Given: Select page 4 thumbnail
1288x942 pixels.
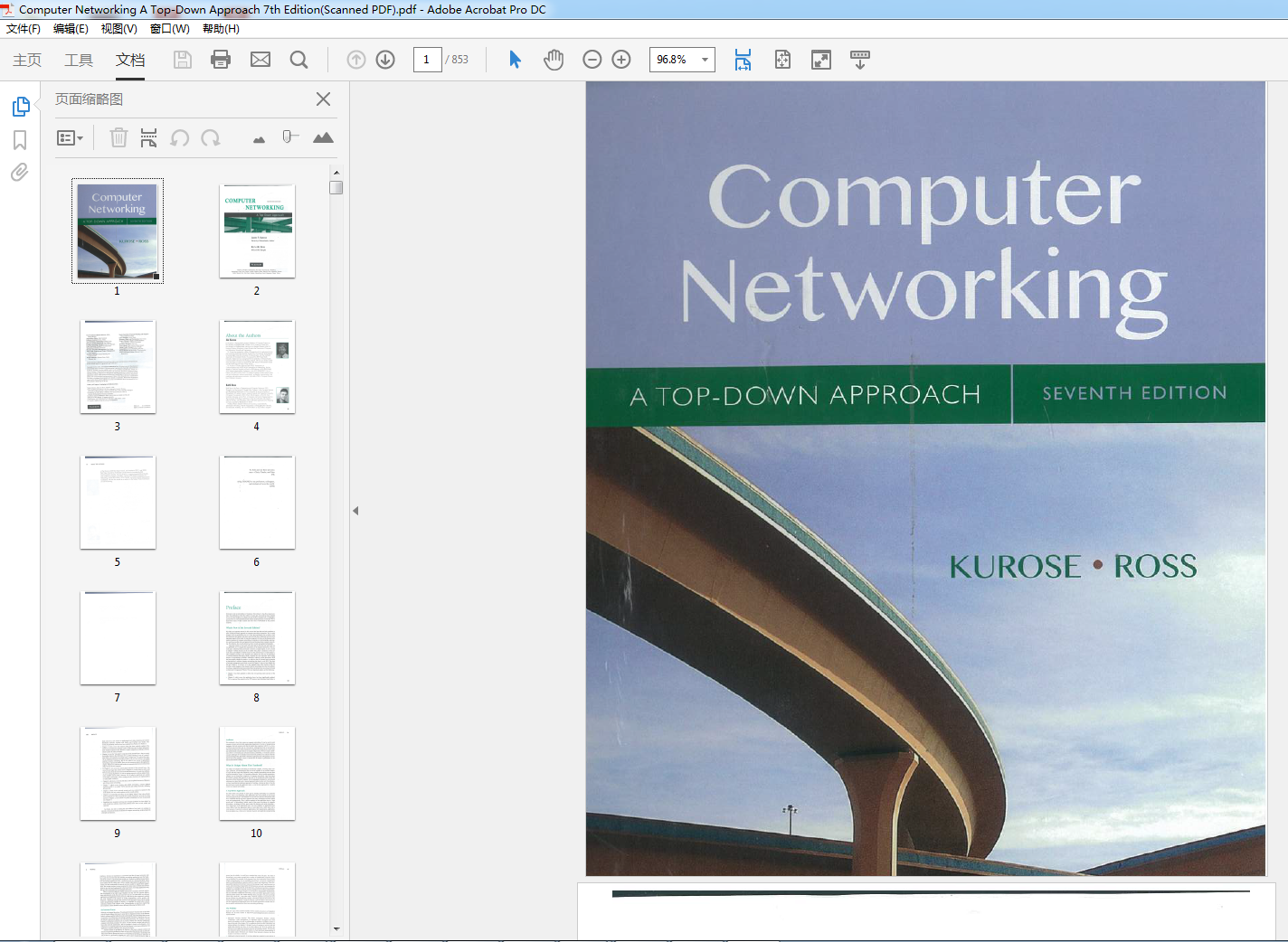Looking at the screenshot, I should point(257,367).
